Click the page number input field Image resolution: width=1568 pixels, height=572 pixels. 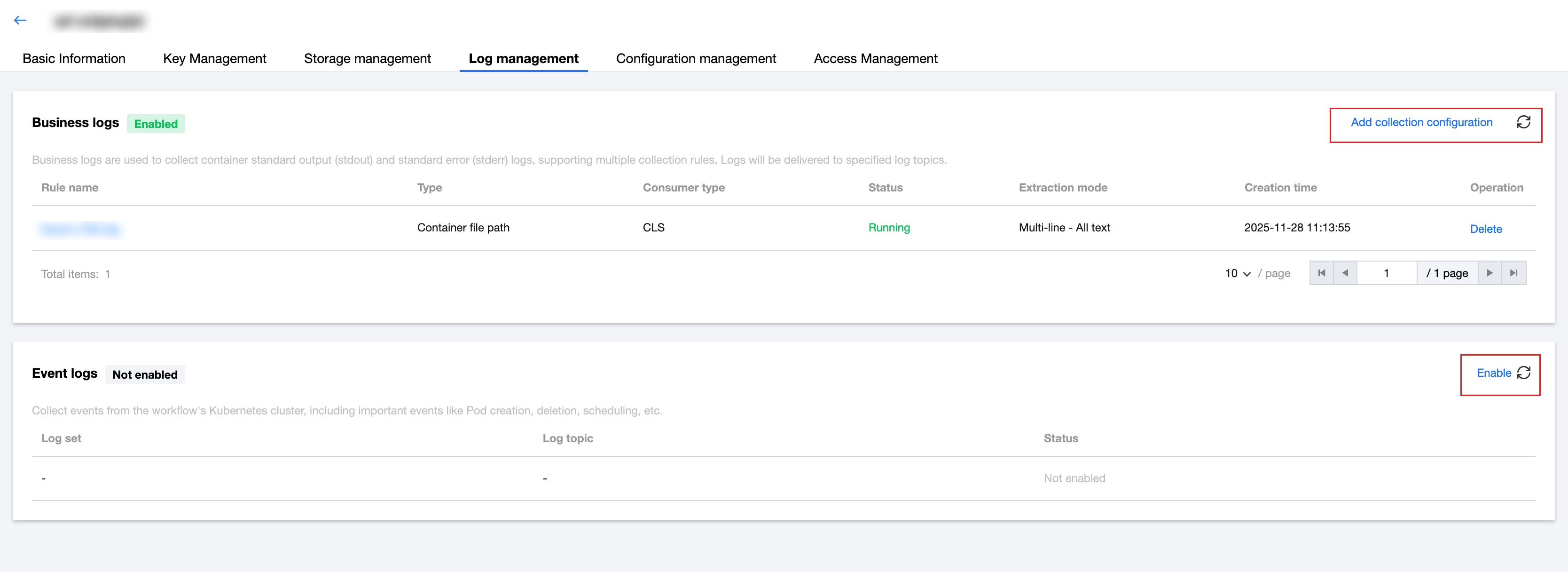click(x=1387, y=273)
